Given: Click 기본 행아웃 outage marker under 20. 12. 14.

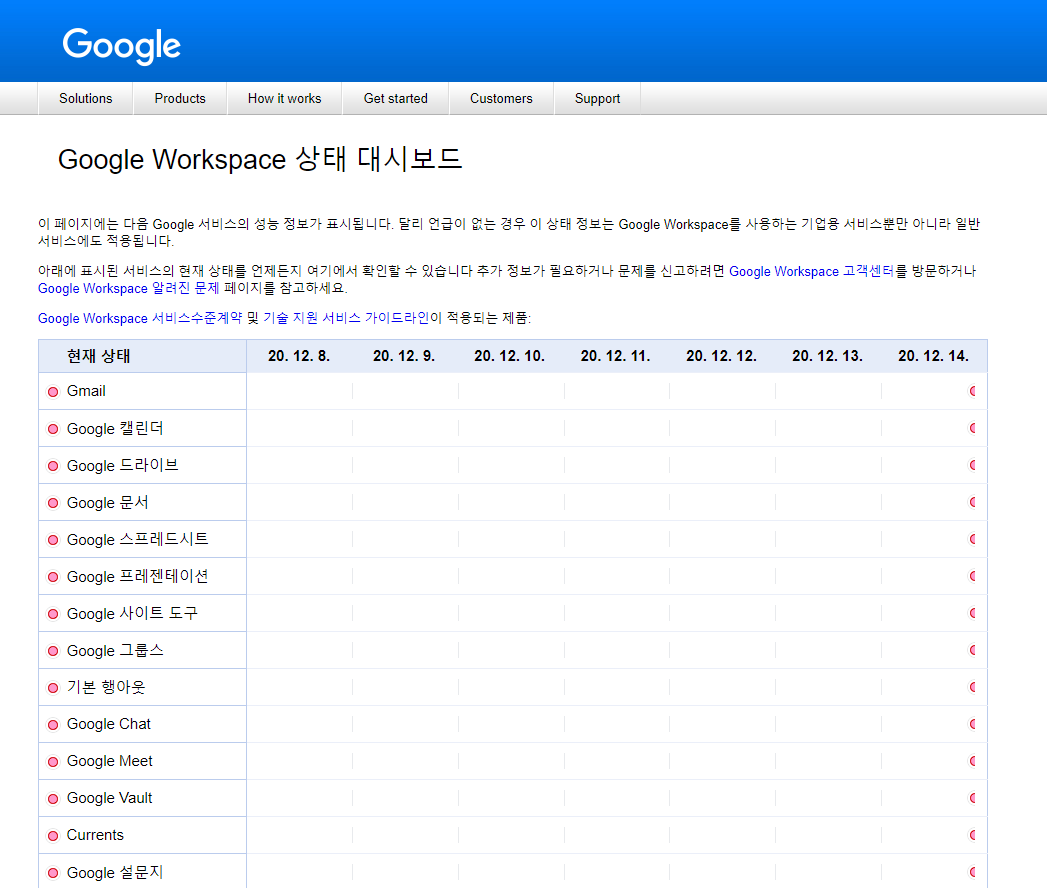Looking at the screenshot, I should click(x=973, y=687).
